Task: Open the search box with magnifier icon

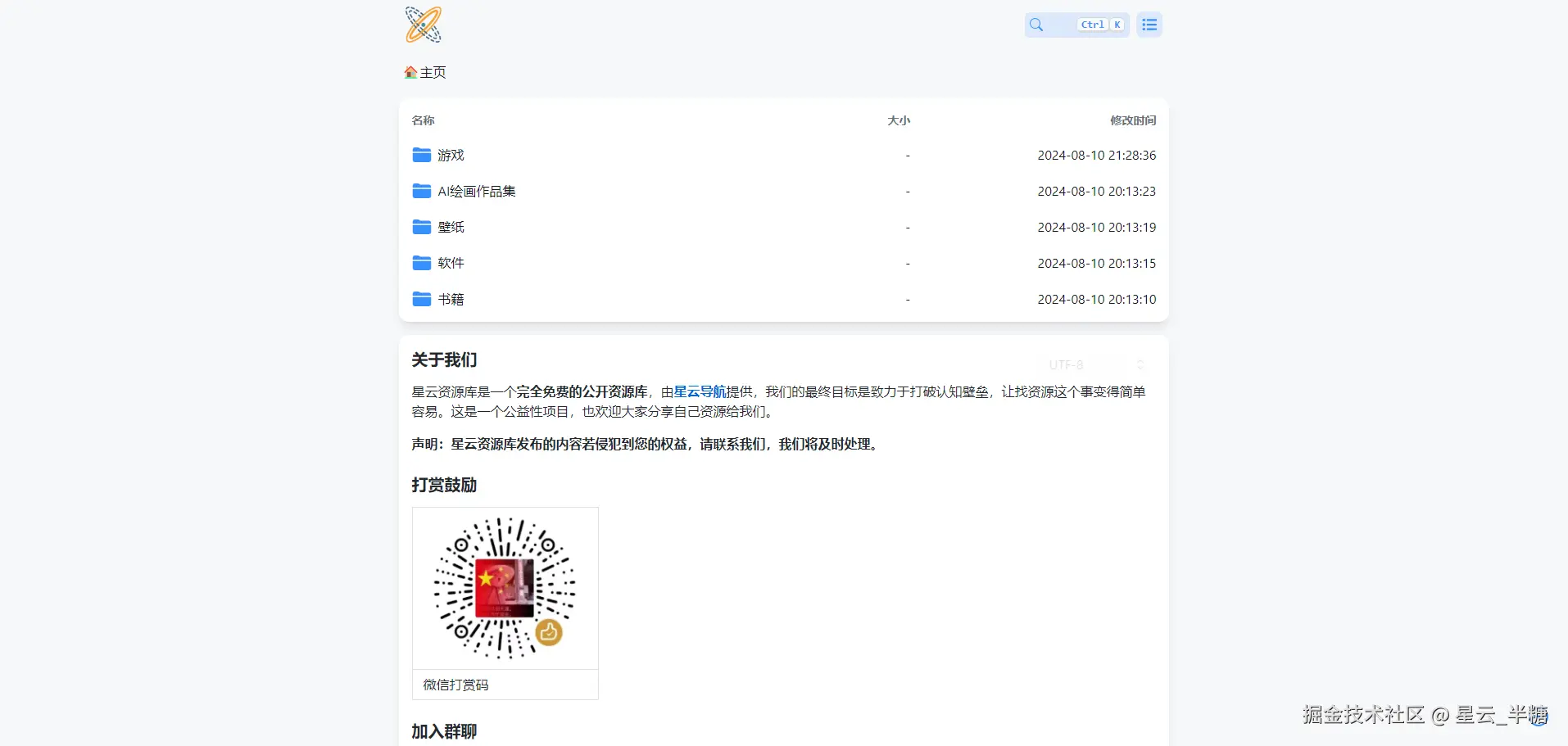Action: pos(1076,25)
